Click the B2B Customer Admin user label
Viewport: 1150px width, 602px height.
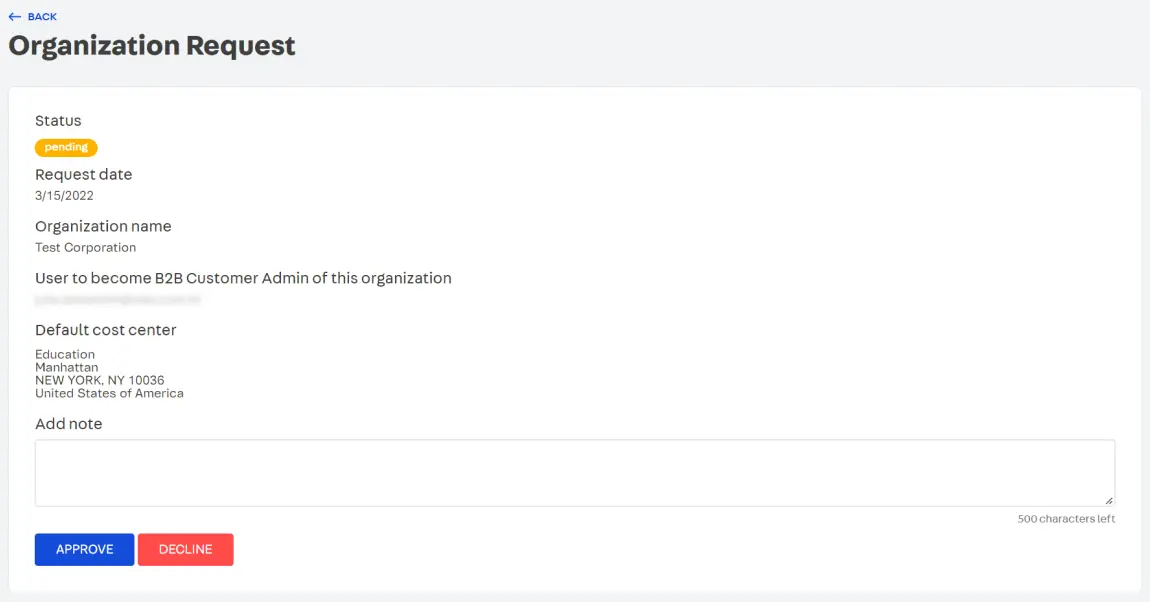(x=243, y=278)
